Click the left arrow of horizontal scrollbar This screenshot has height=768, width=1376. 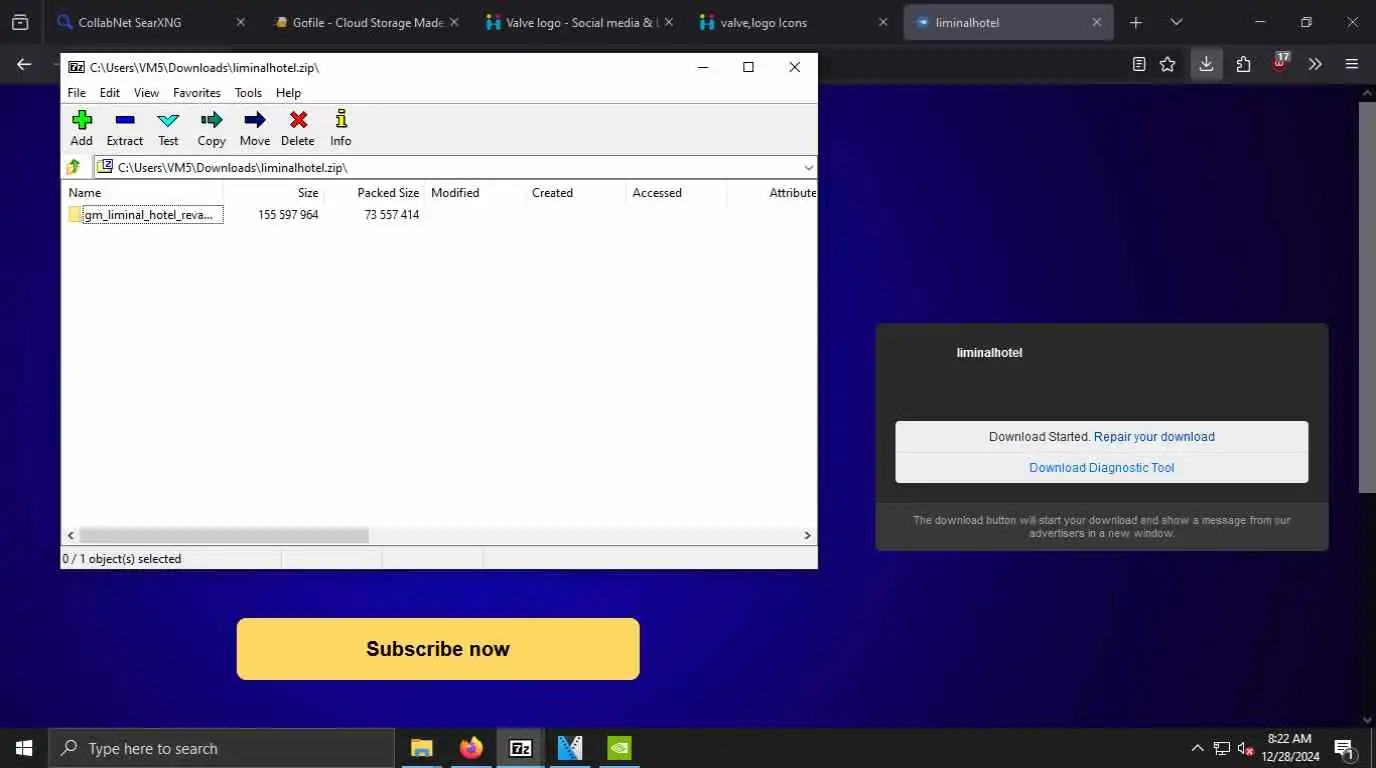[70, 536]
